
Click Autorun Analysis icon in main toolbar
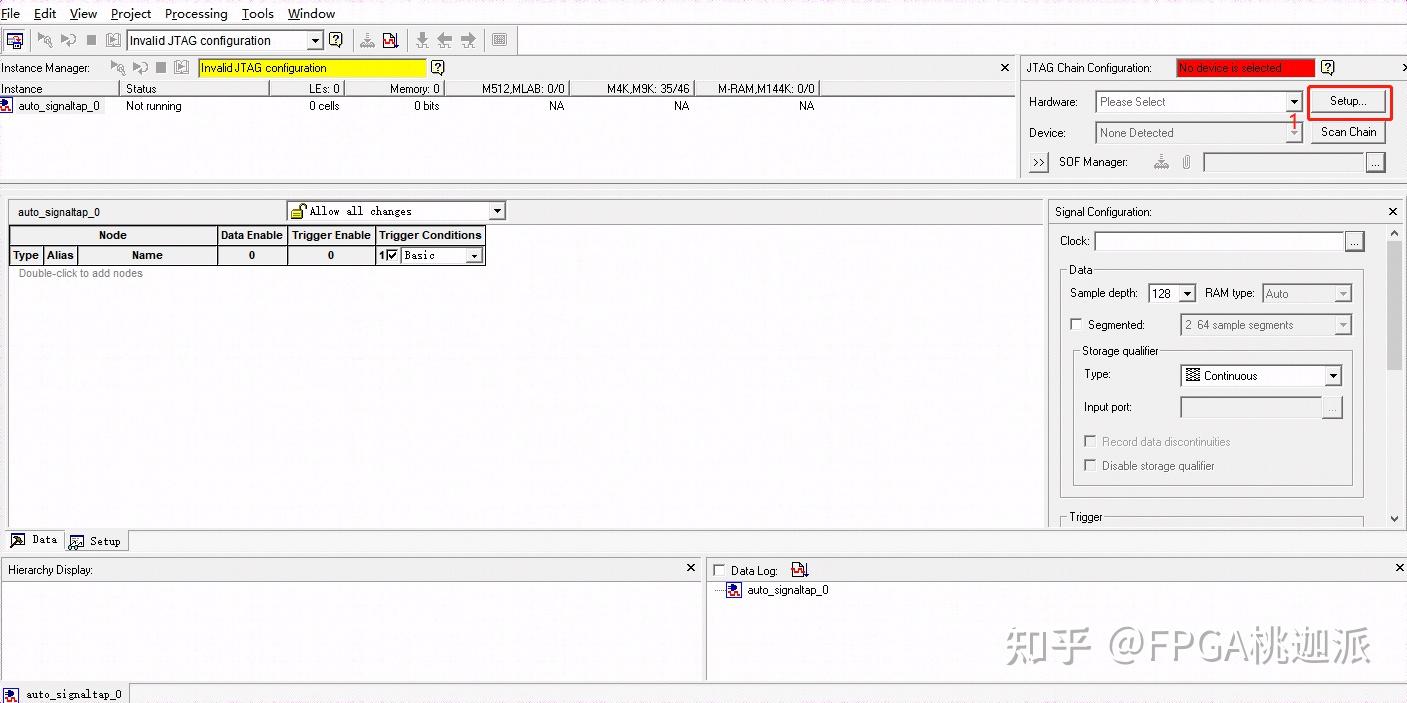[68, 41]
